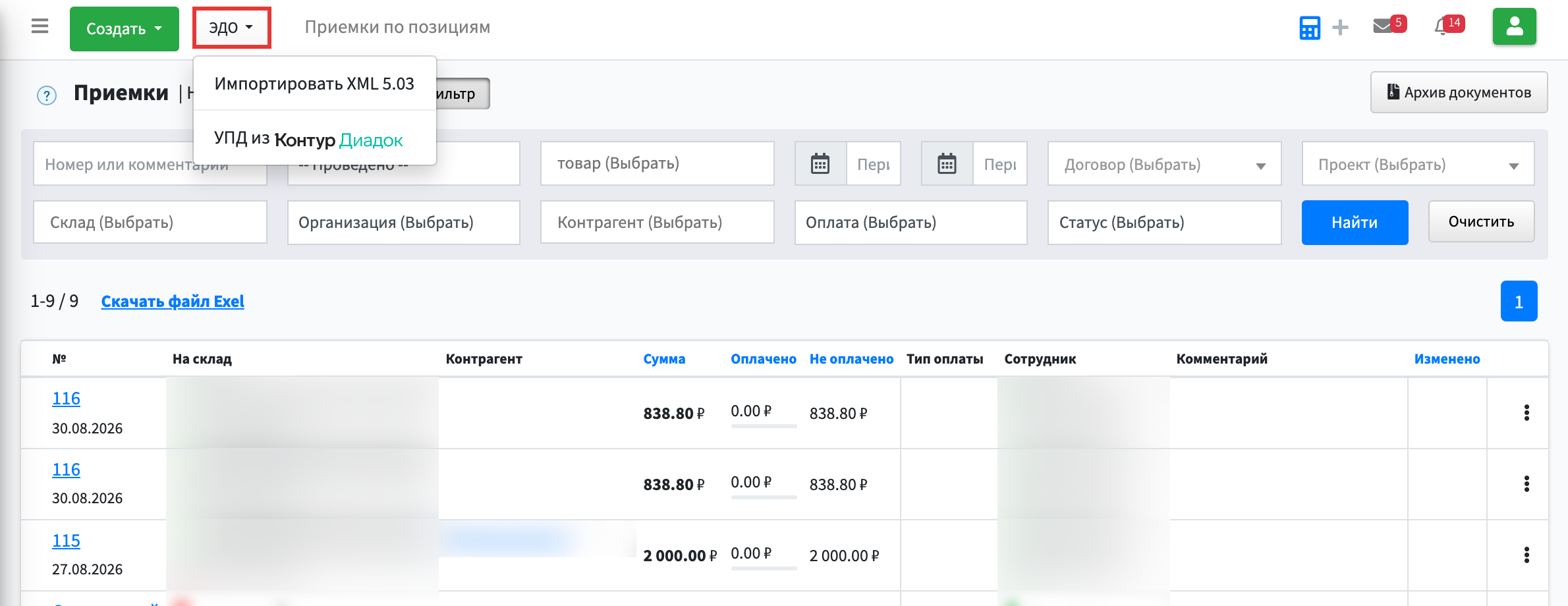Click the second period date input

click(1000, 163)
